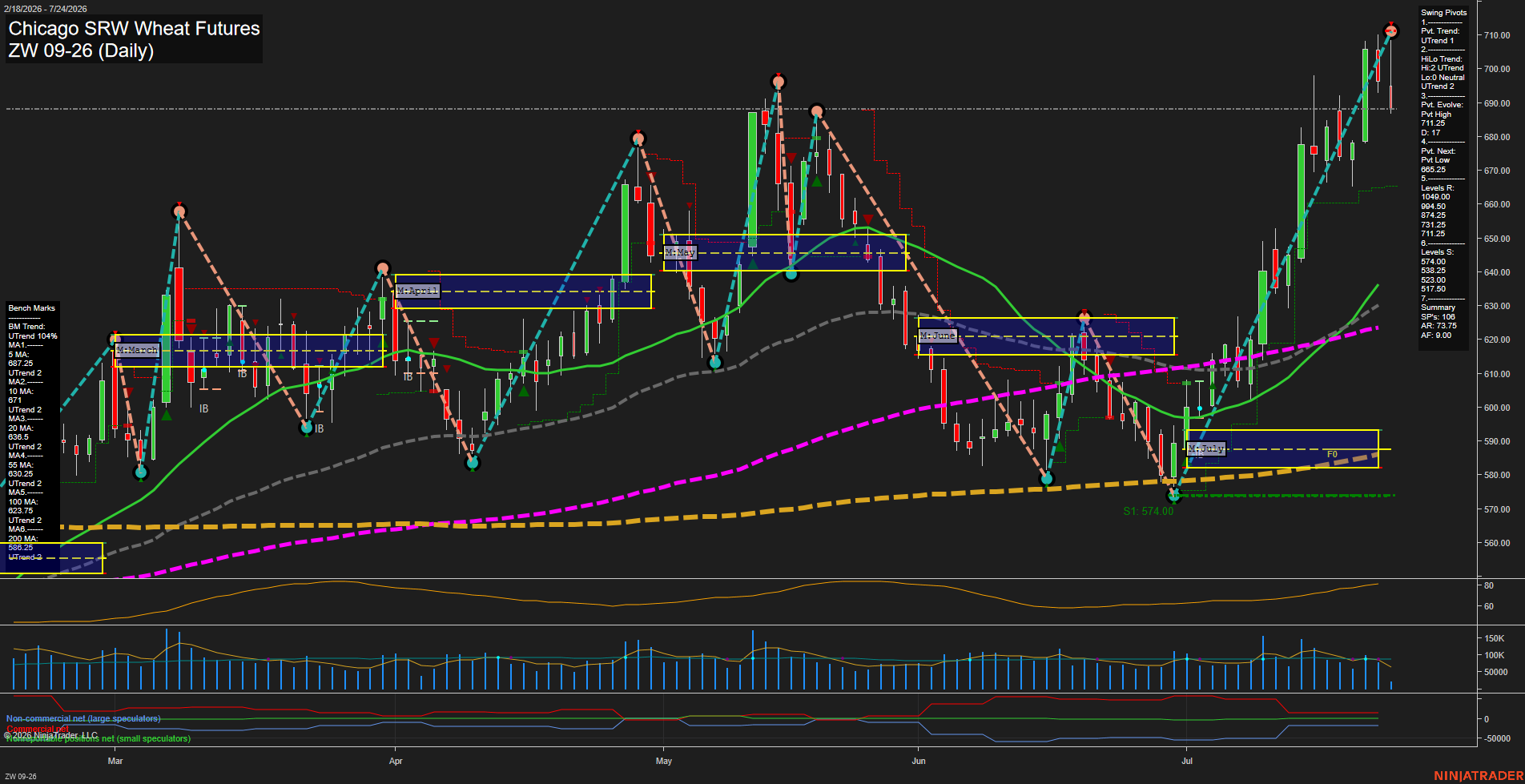Select the M:May monthly range label

tap(680, 252)
